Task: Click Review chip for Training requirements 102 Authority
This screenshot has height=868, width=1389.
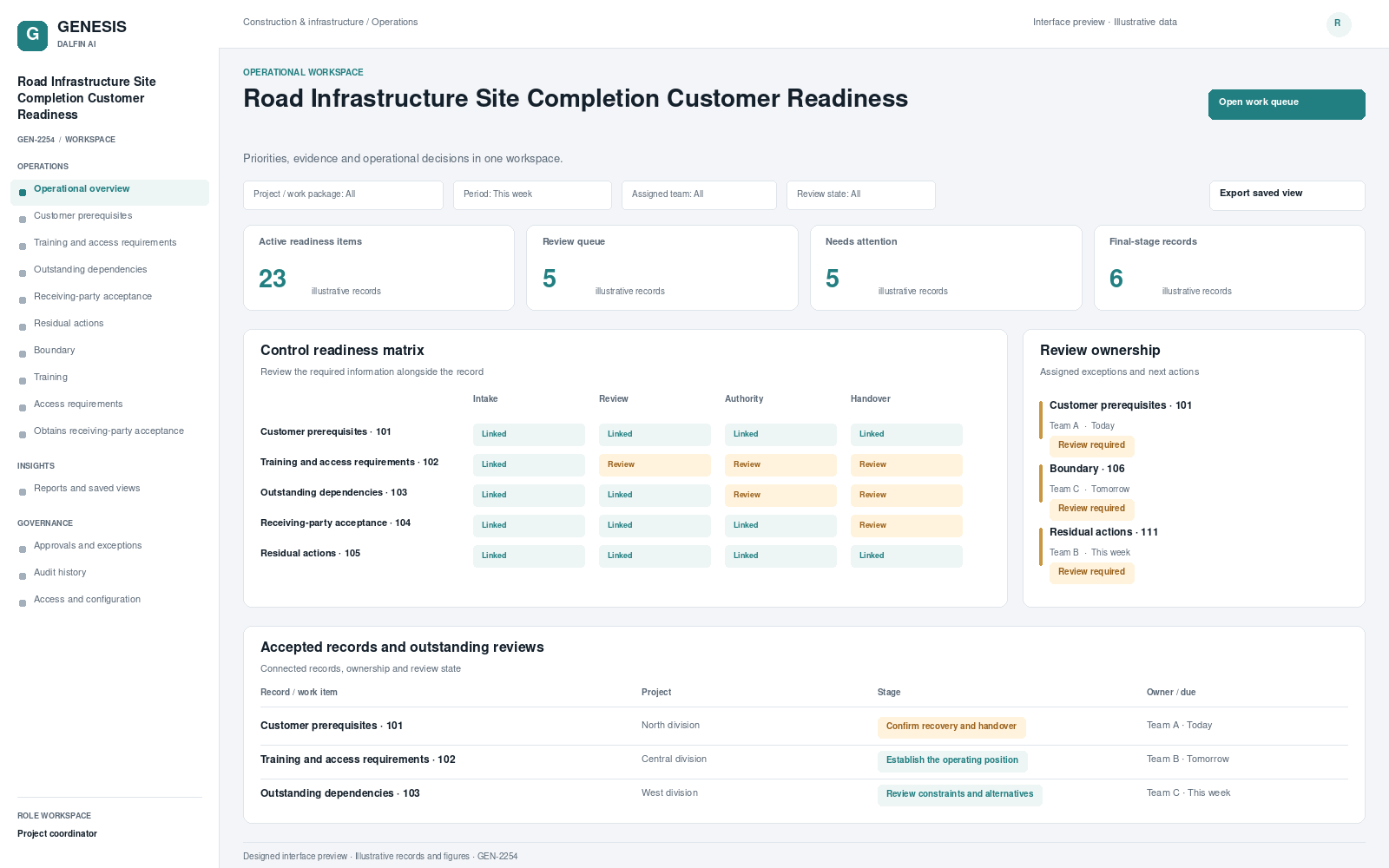Action: (780, 465)
